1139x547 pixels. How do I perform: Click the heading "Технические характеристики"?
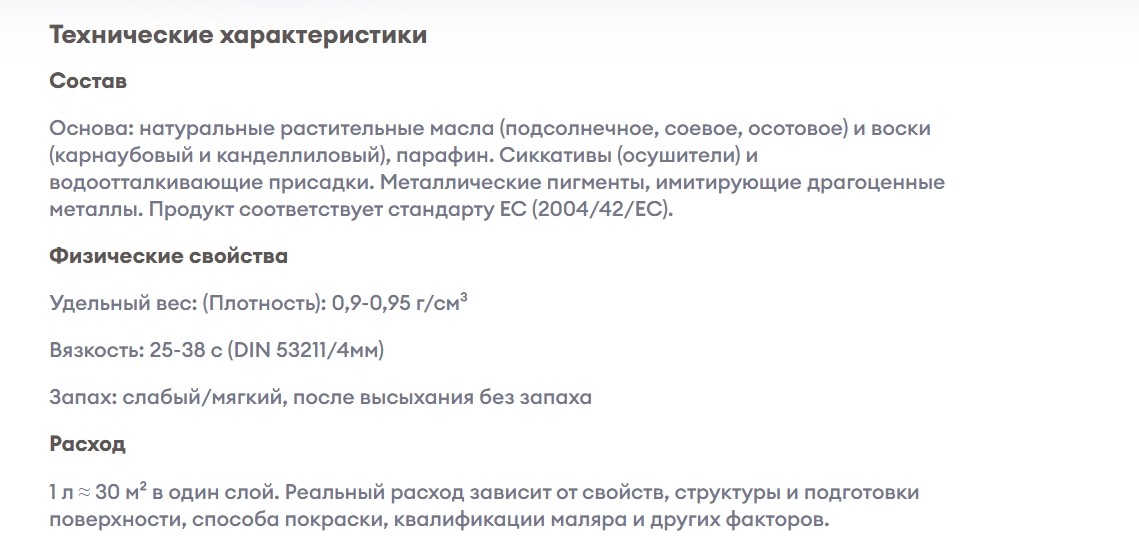click(238, 36)
